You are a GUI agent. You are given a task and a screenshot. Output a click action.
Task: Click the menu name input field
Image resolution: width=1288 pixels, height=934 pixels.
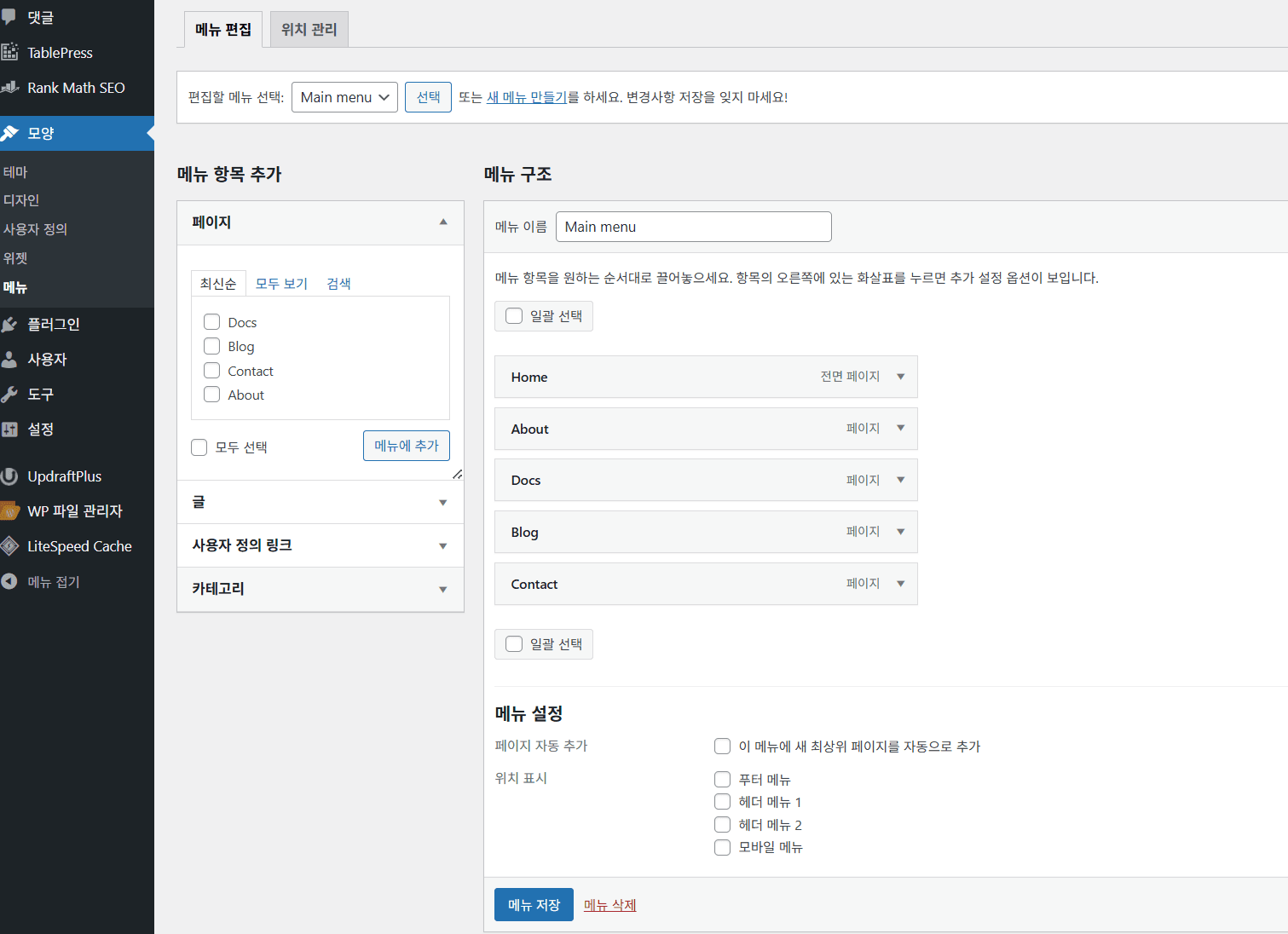tap(693, 227)
